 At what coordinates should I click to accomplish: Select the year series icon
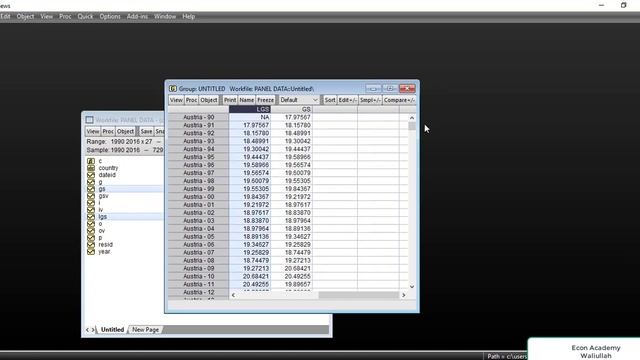91,251
